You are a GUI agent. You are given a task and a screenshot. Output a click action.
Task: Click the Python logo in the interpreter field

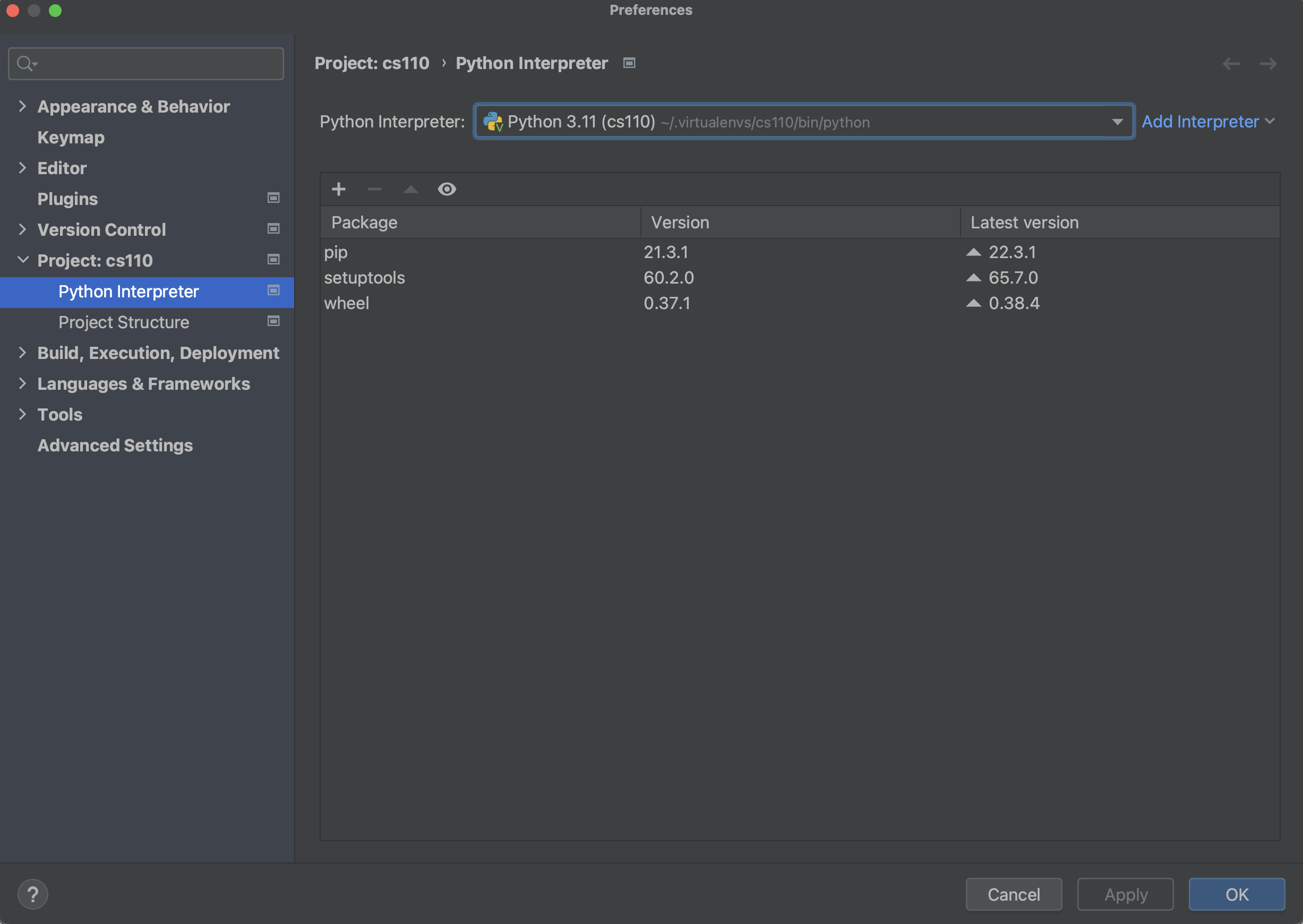pos(494,121)
